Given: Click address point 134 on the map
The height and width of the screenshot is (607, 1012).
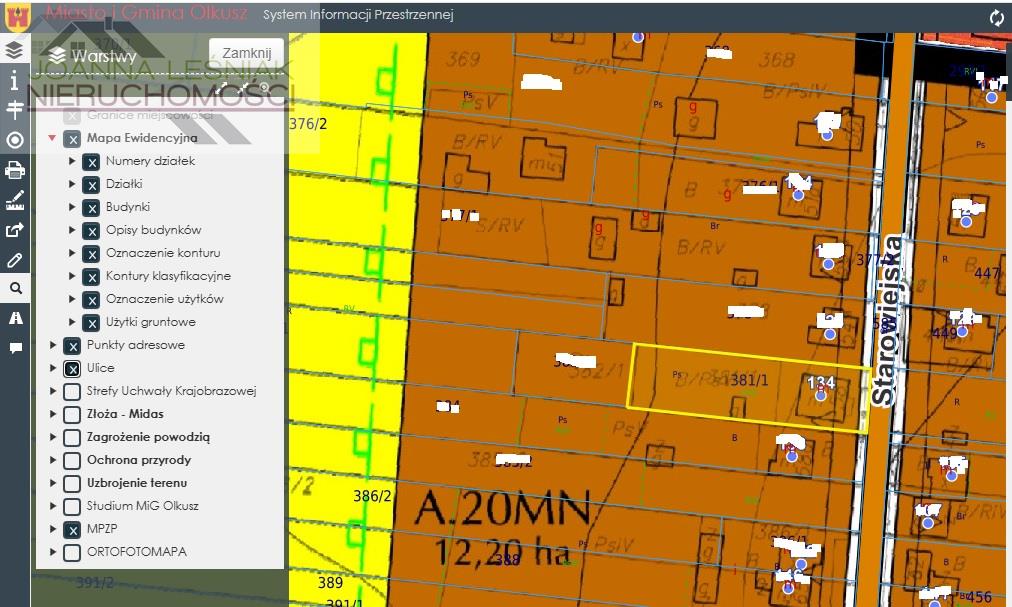Looking at the screenshot, I should tap(820, 395).
